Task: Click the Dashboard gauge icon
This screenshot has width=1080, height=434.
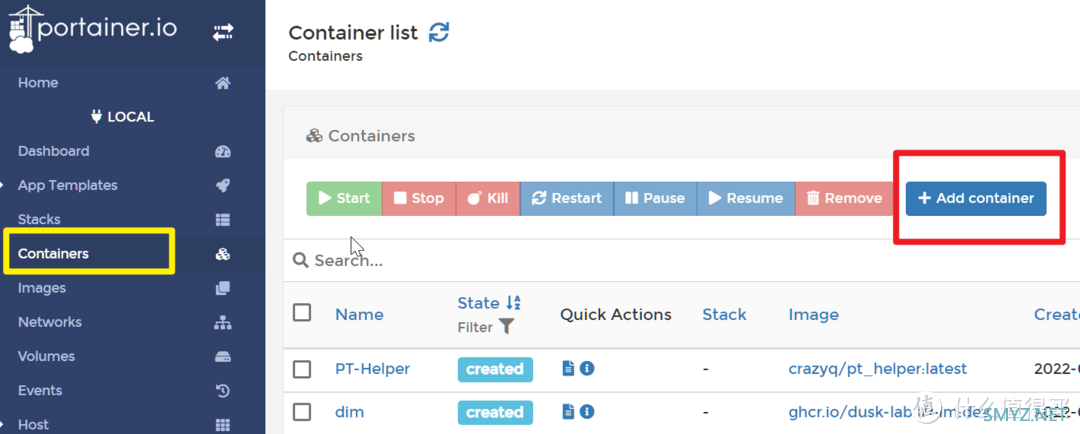Action: click(223, 152)
